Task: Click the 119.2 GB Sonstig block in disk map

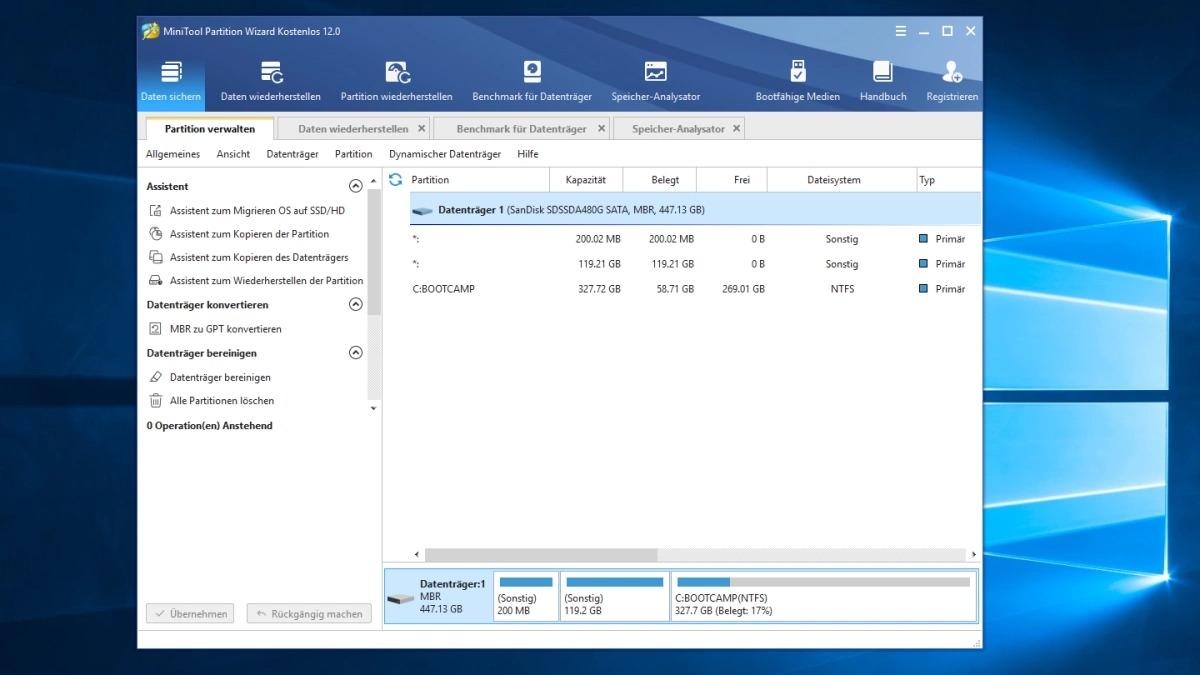Action: [615, 596]
